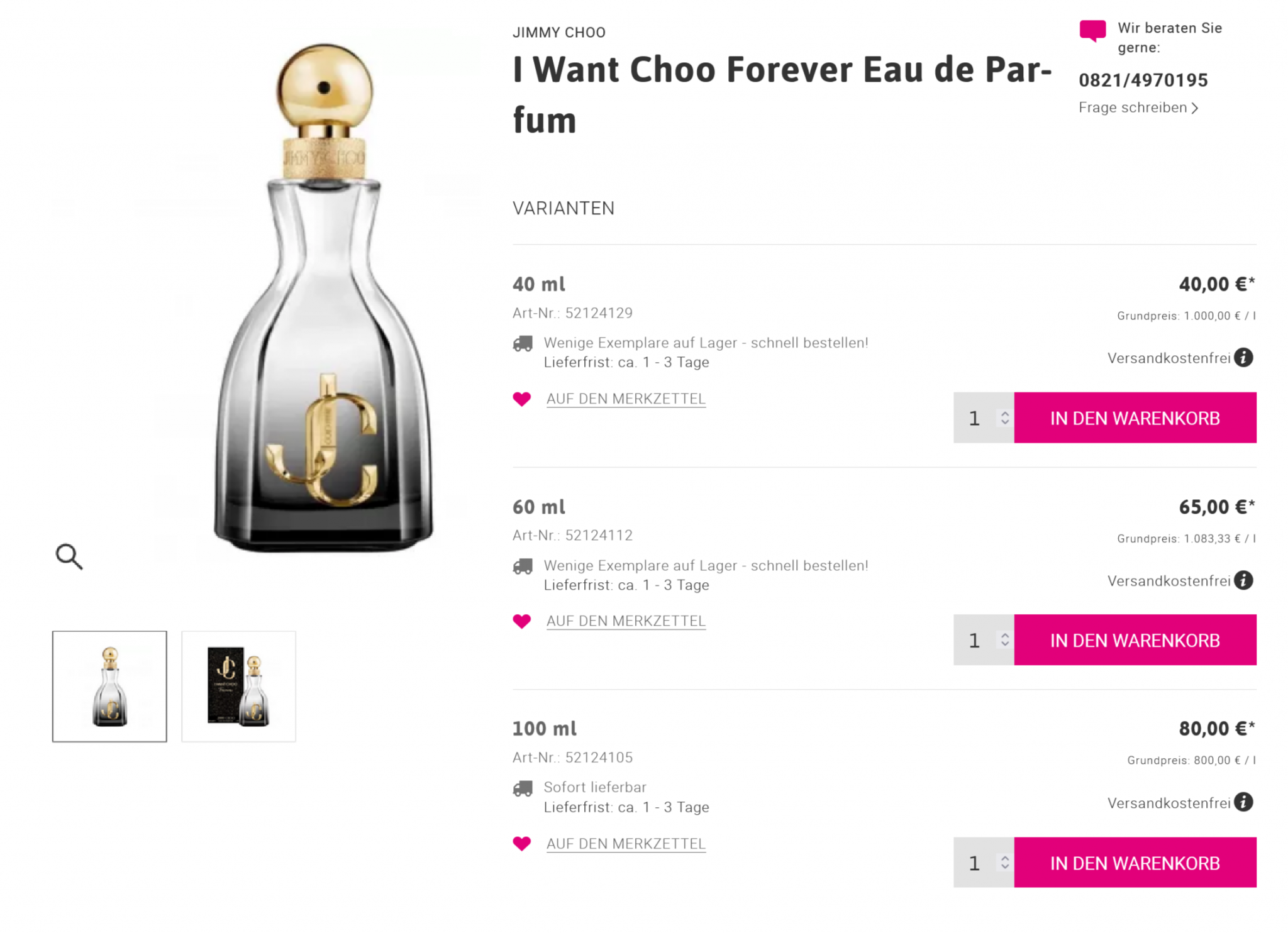Save 40 ml to Merkzettel via text link
1288x933 pixels.
point(626,399)
